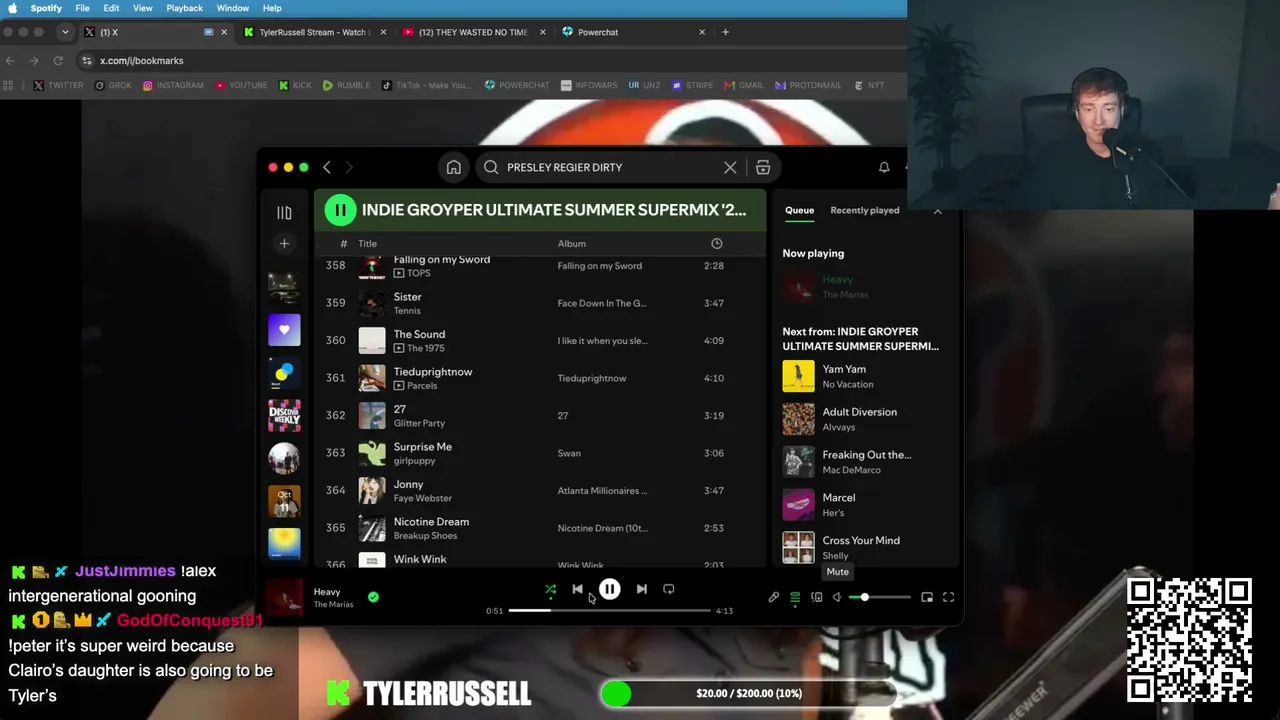Select Adult Diversion in the queue
The image size is (1280, 720).
pos(866,419)
